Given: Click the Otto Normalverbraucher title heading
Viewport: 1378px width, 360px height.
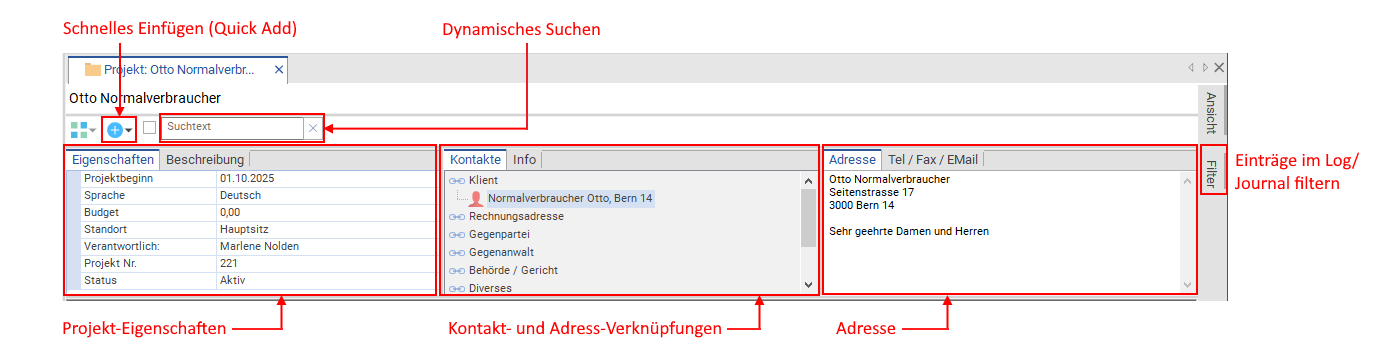Looking at the screenshot, I should pyautogui.click(x=145, y=98).
